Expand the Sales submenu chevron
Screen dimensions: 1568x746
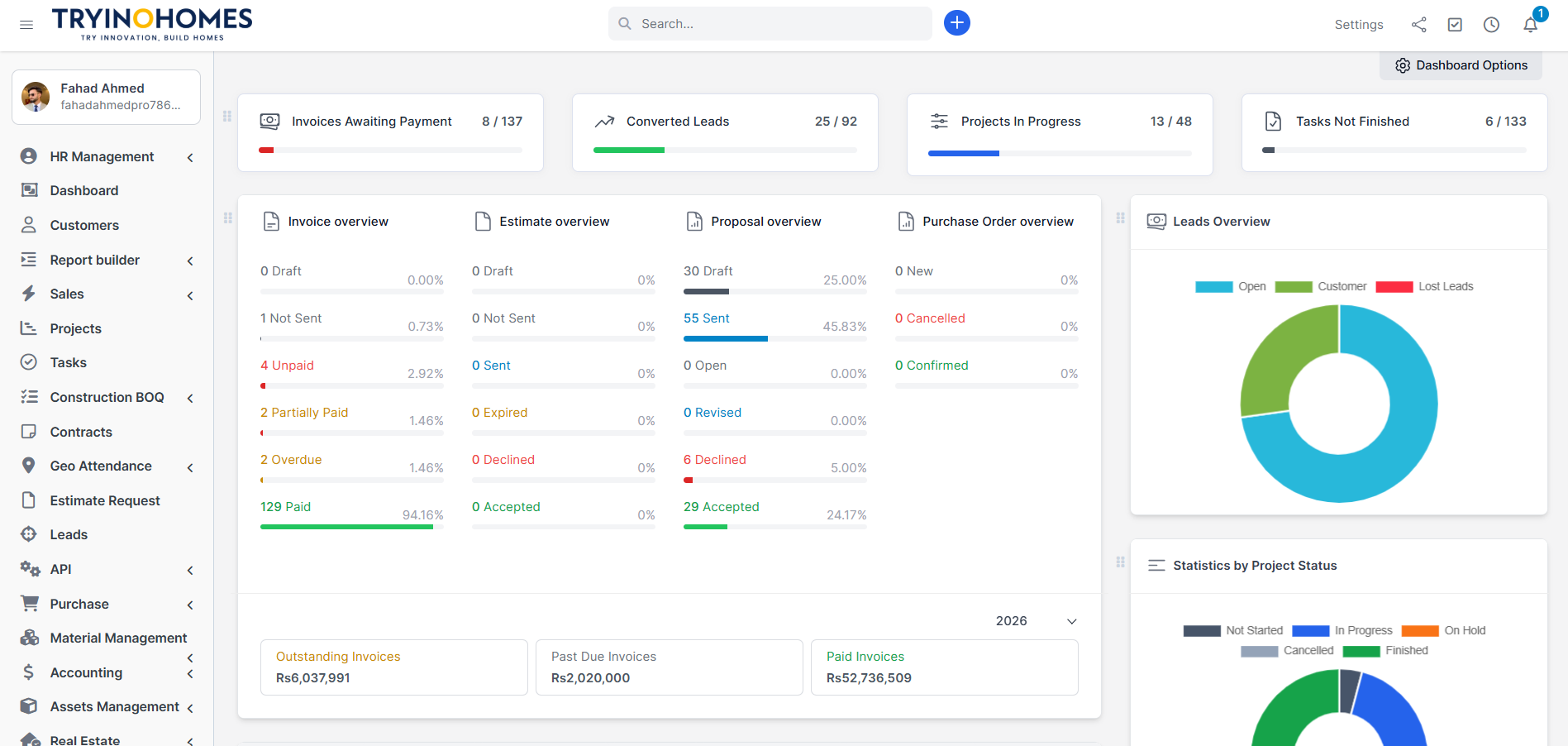[x=190, y=295]
